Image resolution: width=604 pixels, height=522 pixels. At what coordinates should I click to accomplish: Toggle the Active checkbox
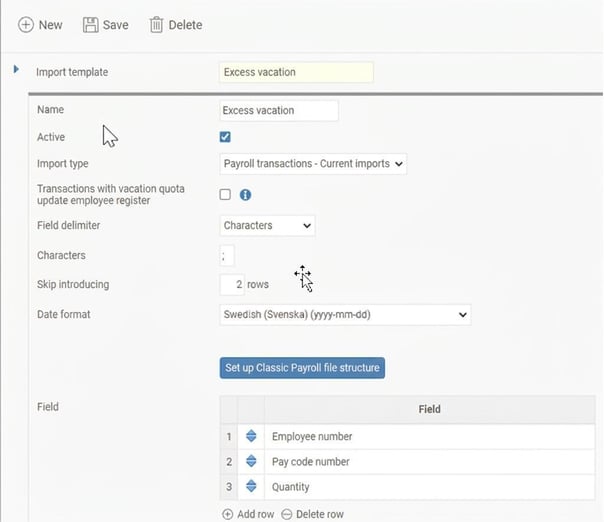tap(225, 137)
